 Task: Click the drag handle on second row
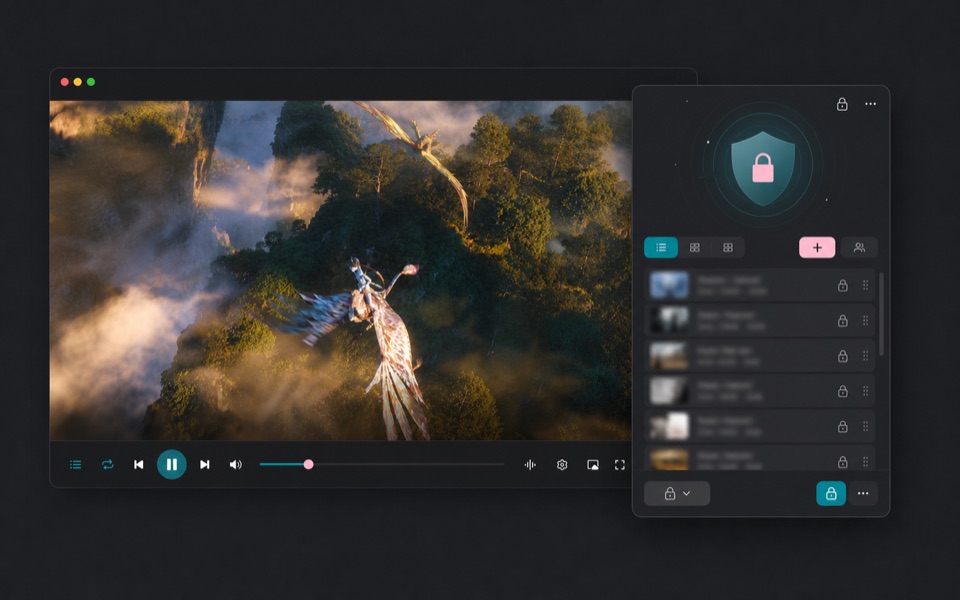coord(866,320)
